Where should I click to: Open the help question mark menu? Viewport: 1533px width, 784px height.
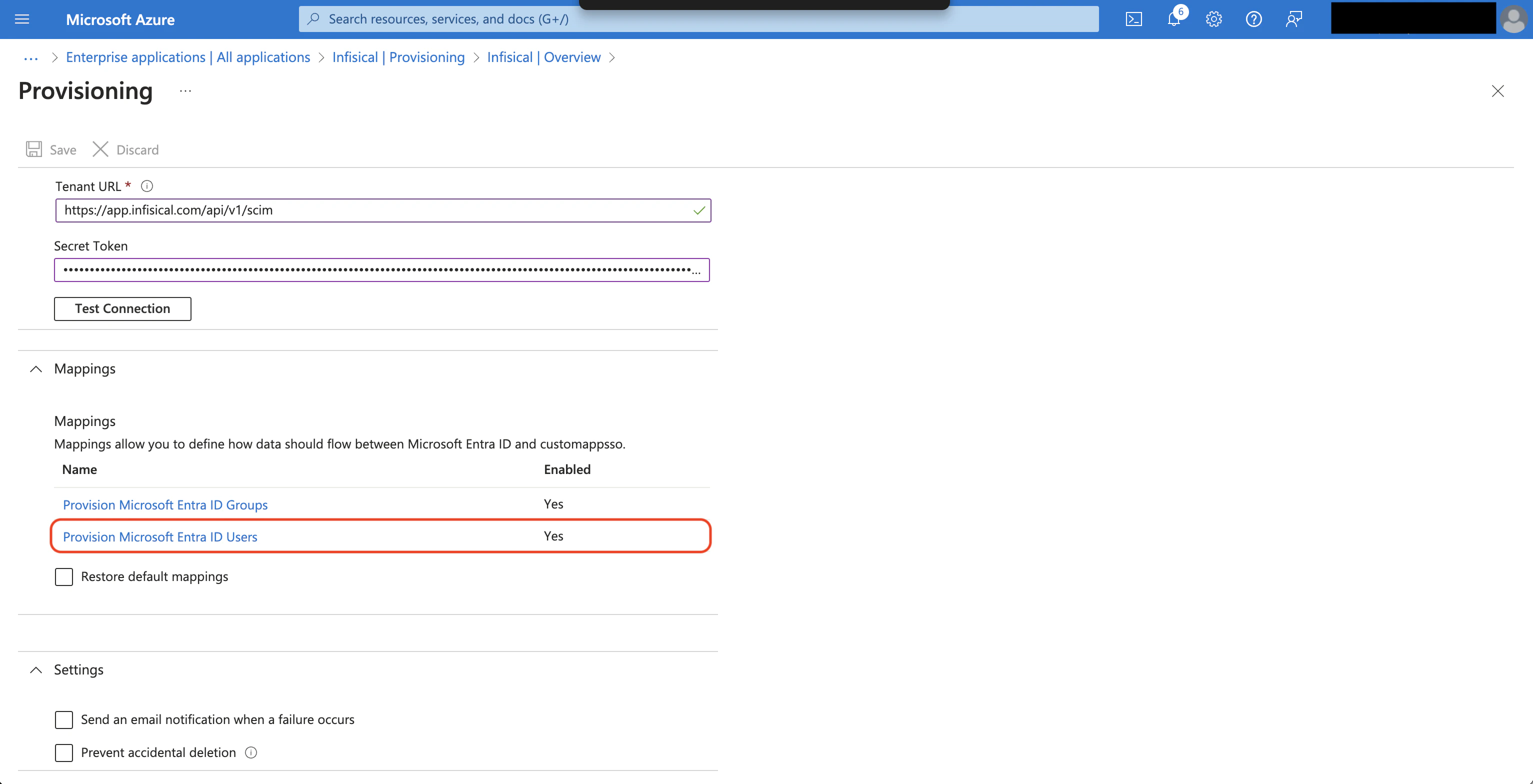[x=1254, y=19]
